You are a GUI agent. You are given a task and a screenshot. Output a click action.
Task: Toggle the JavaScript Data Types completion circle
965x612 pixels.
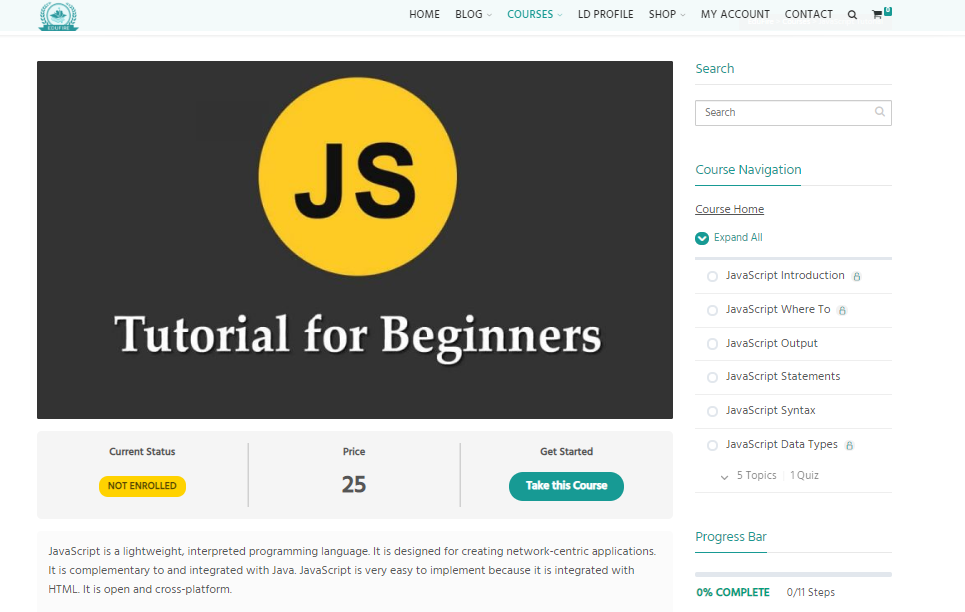[712, 445]
